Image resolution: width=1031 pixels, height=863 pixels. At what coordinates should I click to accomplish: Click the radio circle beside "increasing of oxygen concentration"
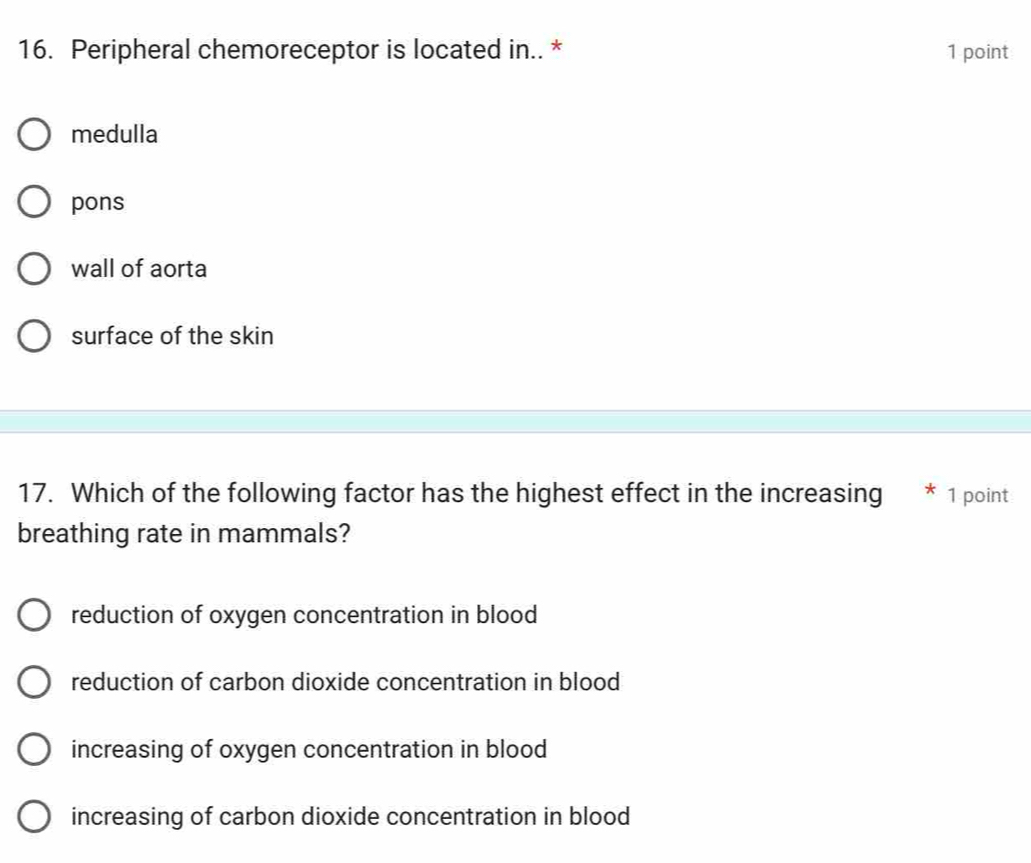coord(34,749)
